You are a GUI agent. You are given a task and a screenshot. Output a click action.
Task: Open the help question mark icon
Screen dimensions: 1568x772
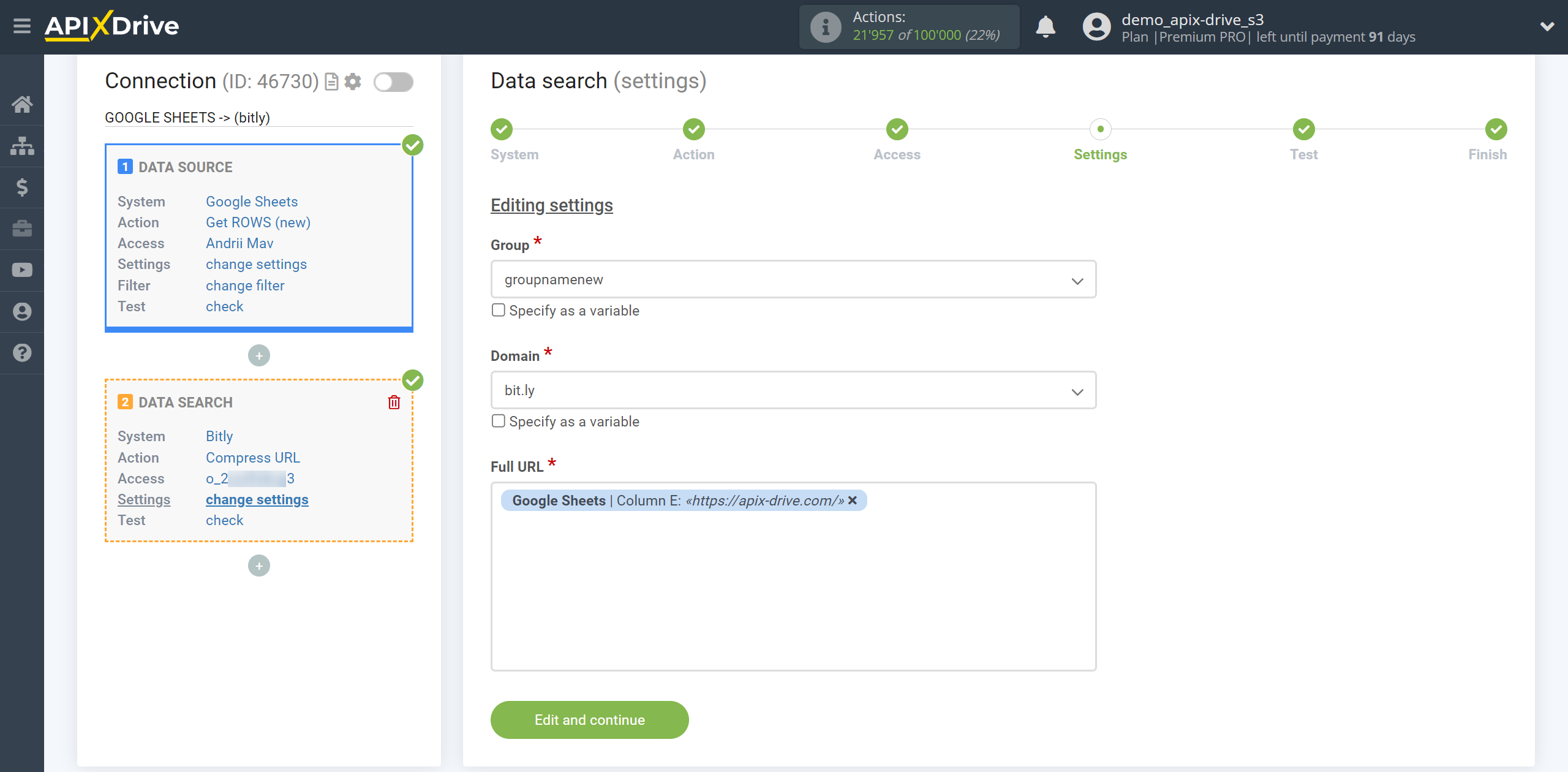pyautogui.click(x=22, y=353)
